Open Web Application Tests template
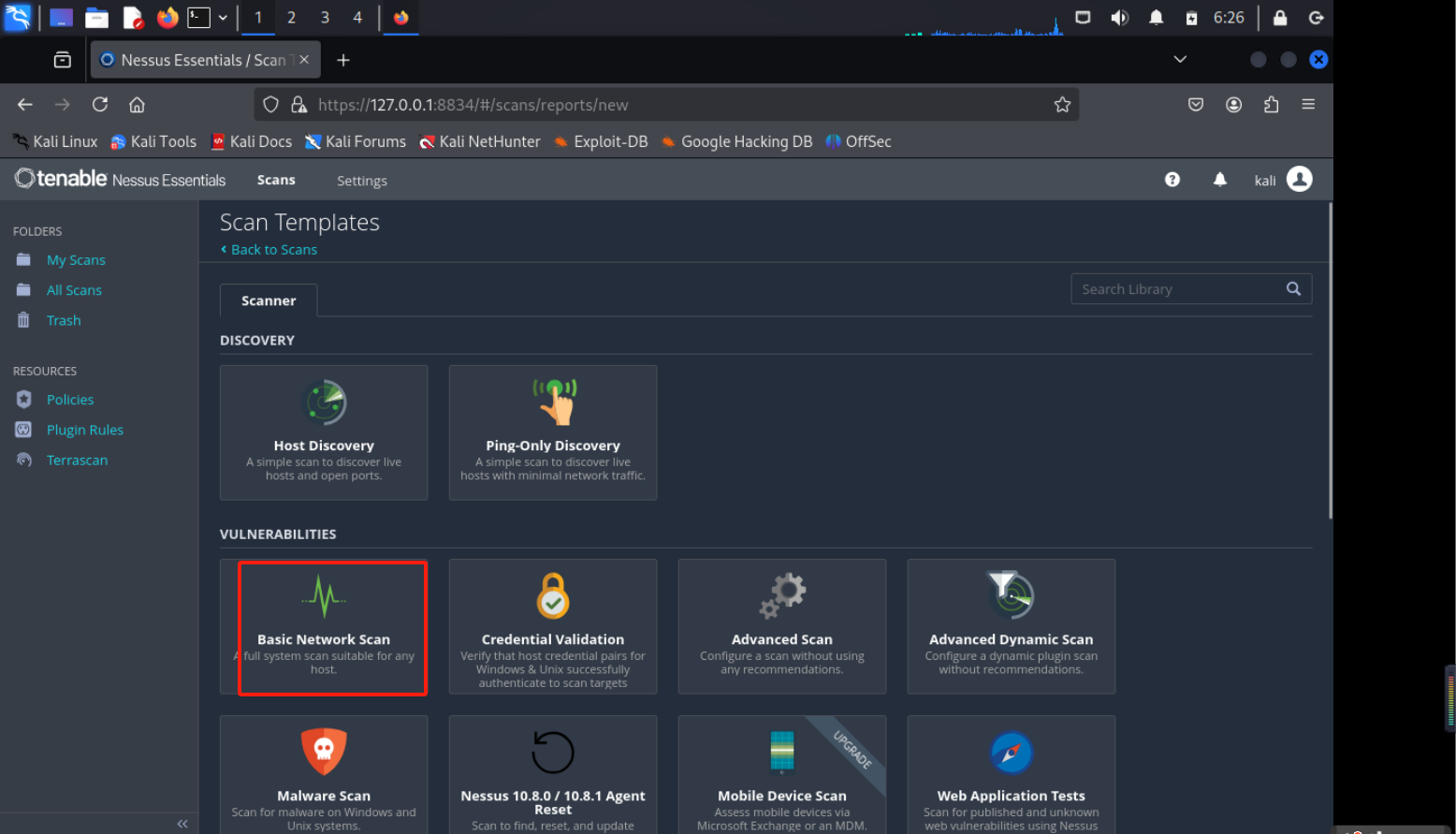This screenshot has width=1456, height=834. (1012, 775)
